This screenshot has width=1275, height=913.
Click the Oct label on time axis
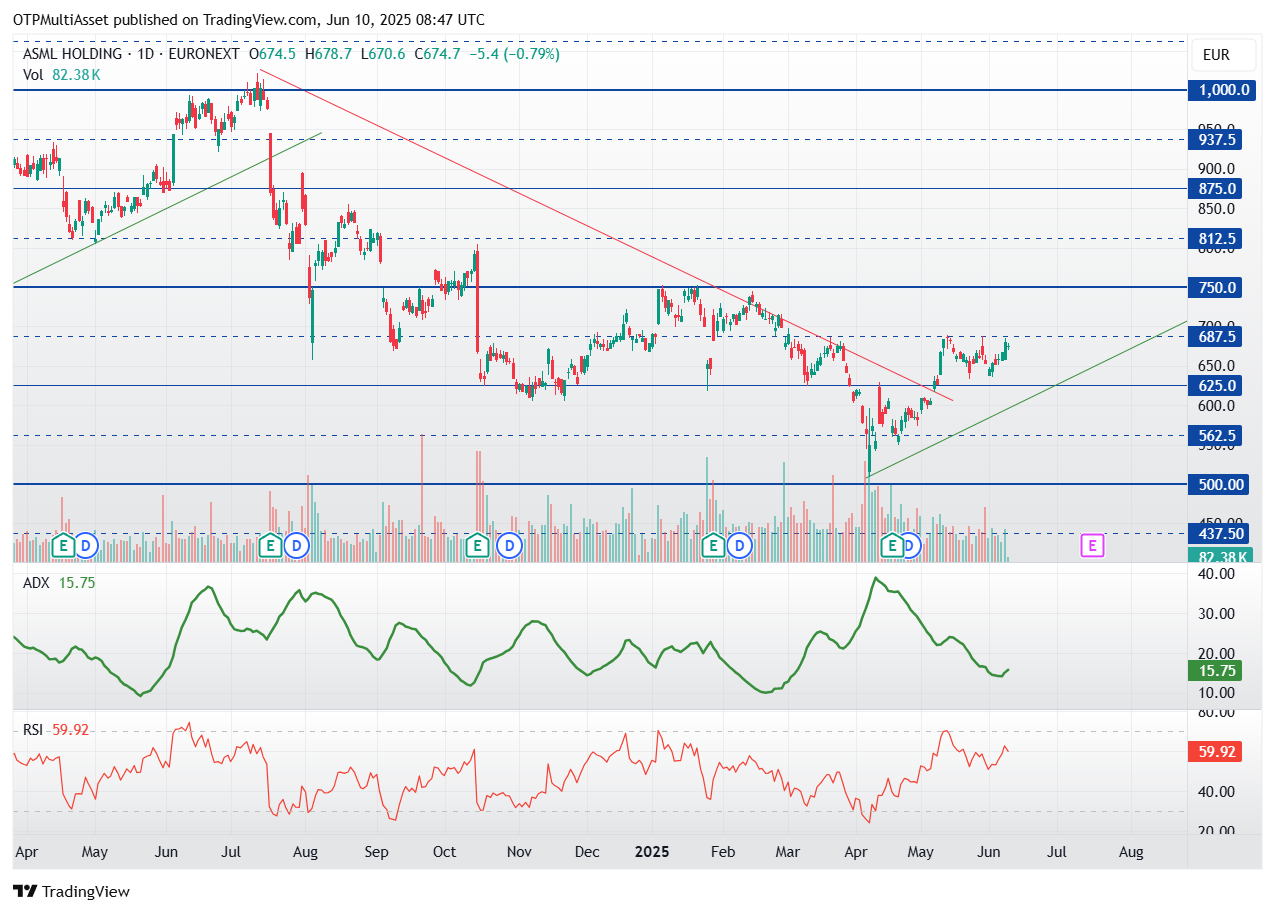click(444, 853)
